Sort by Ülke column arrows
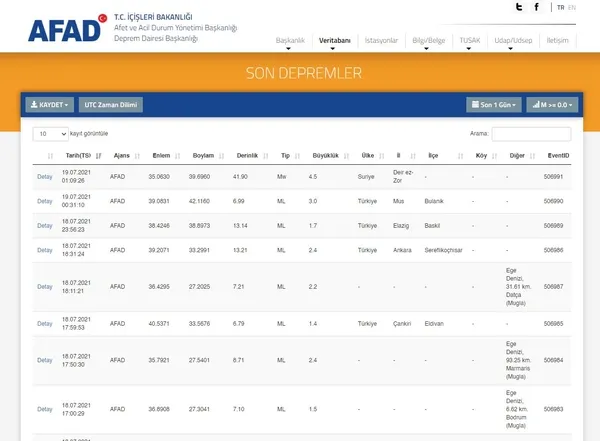 point(382,156)
